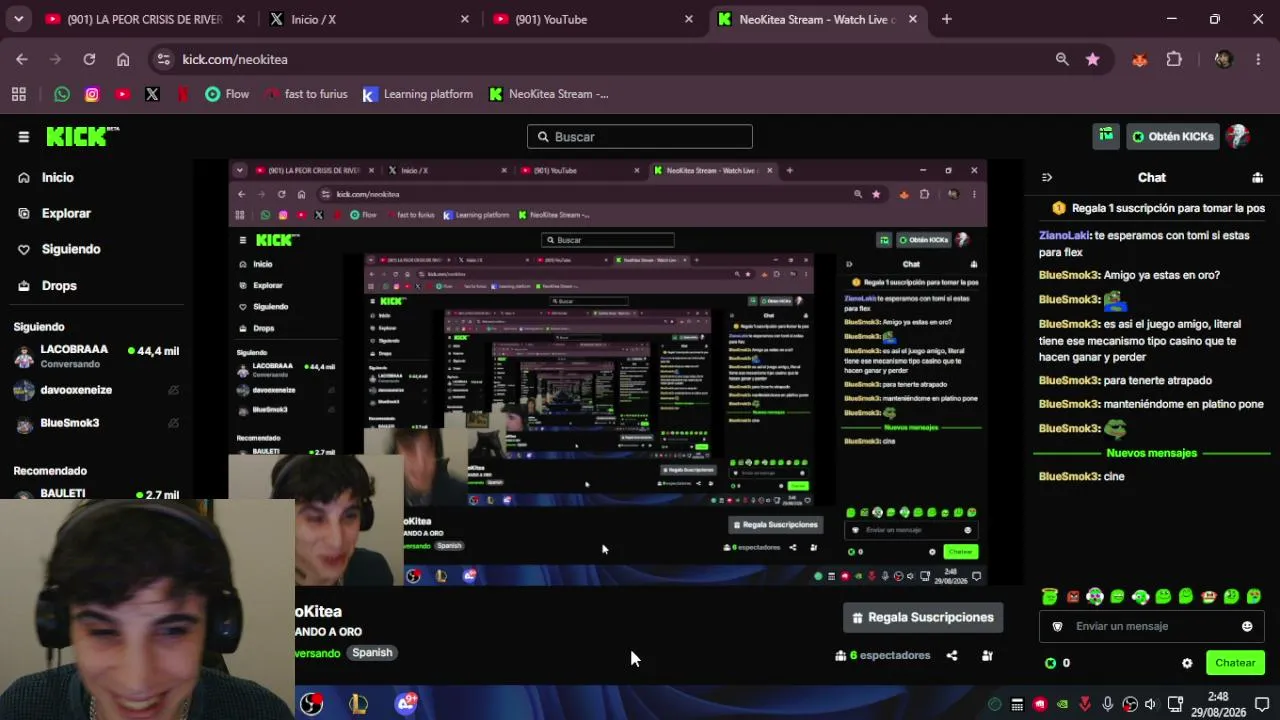Click the Obtén KICKs button
This screenshot has height=720, width=1280.
[1172, 136]
